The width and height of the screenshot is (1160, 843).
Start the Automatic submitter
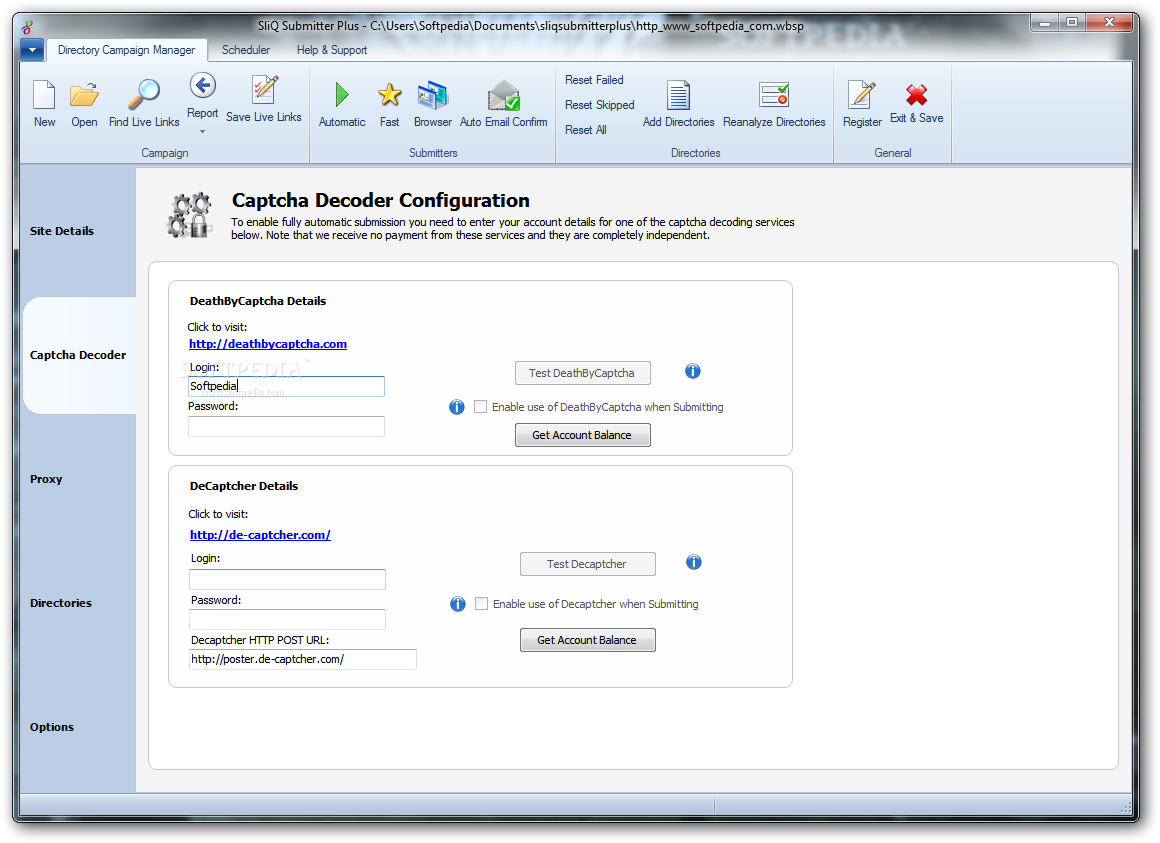[x=342, y=95]
